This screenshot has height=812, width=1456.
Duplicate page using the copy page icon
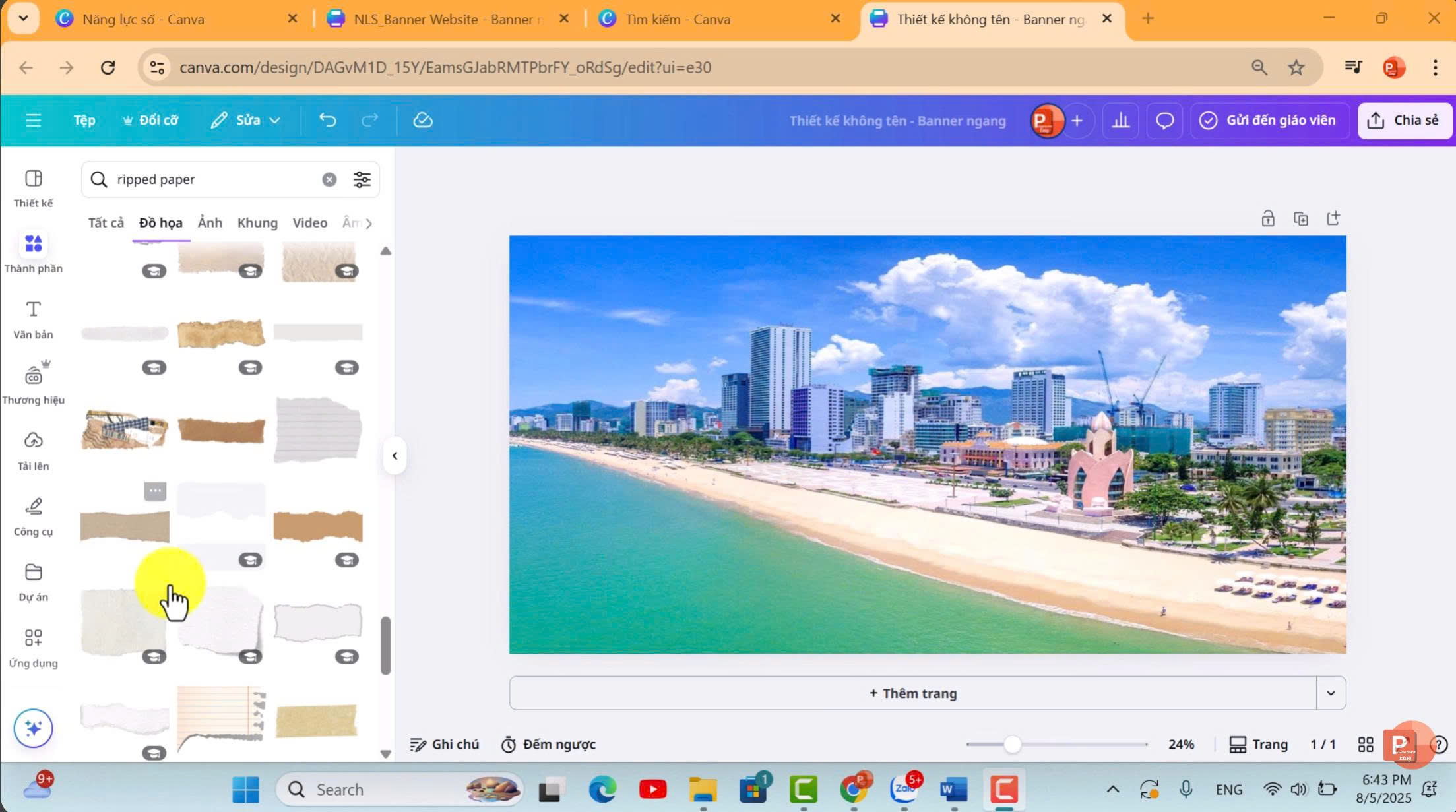1300,218
